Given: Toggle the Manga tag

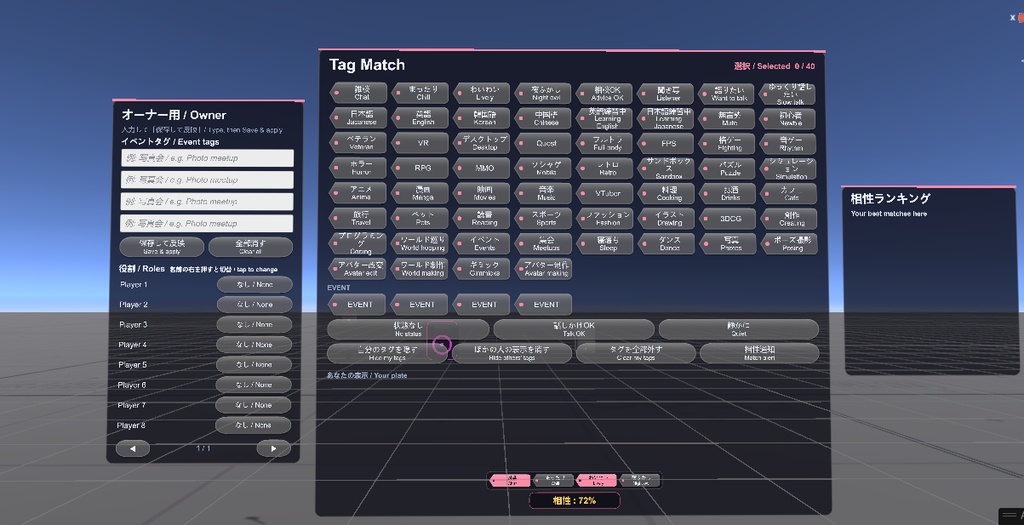Looking at the screenshot, I should 420,193.
